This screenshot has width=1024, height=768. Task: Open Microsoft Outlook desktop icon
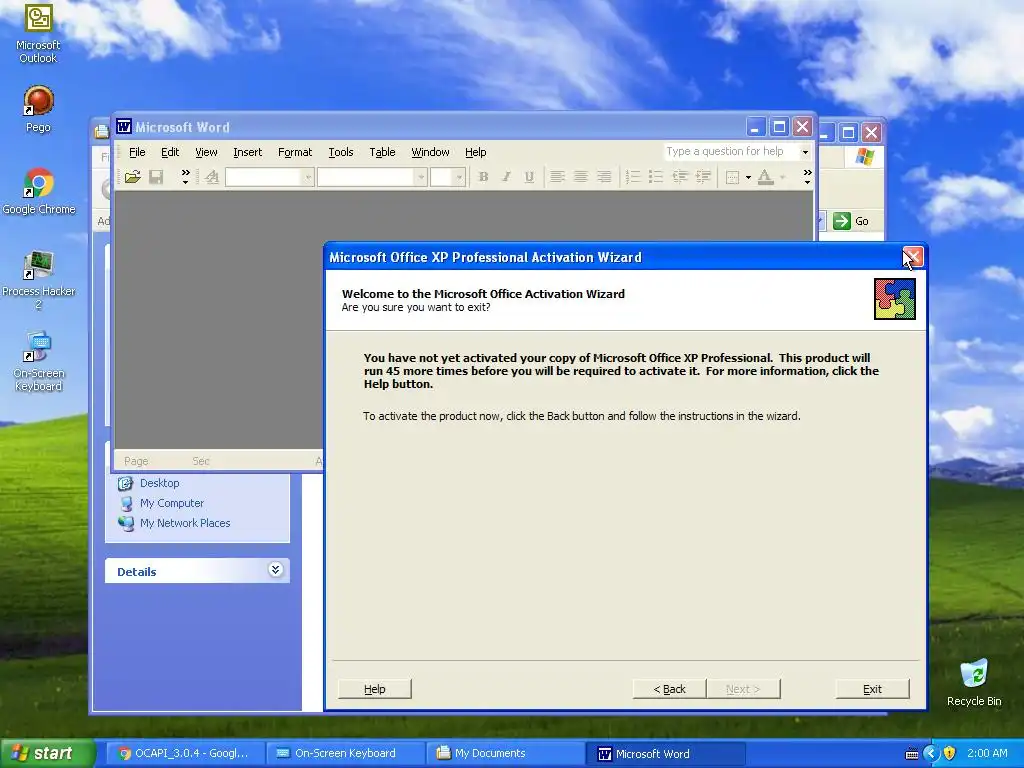[x=38, y=35]
